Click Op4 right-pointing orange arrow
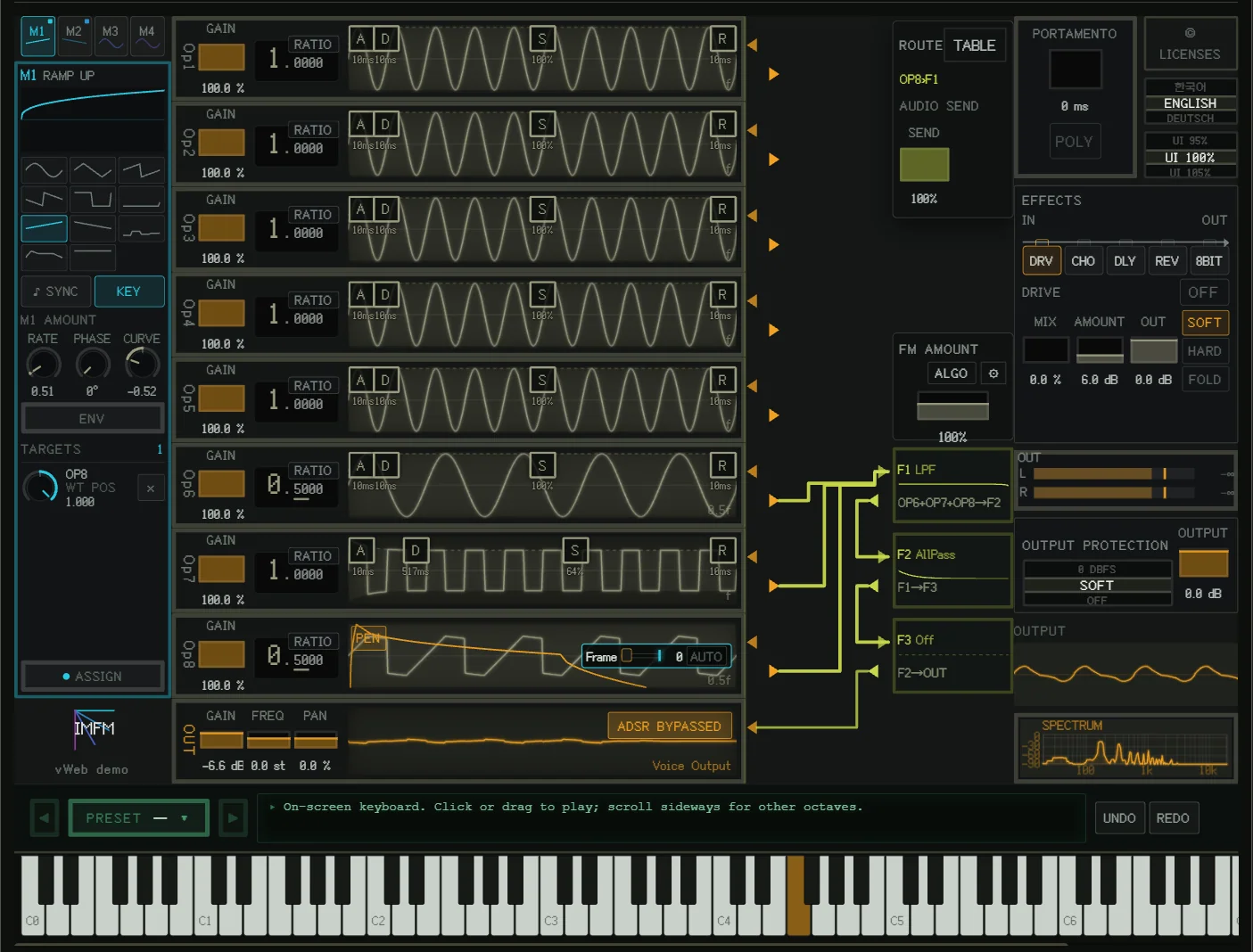1253x952 pixels. [x=773, y=330]
